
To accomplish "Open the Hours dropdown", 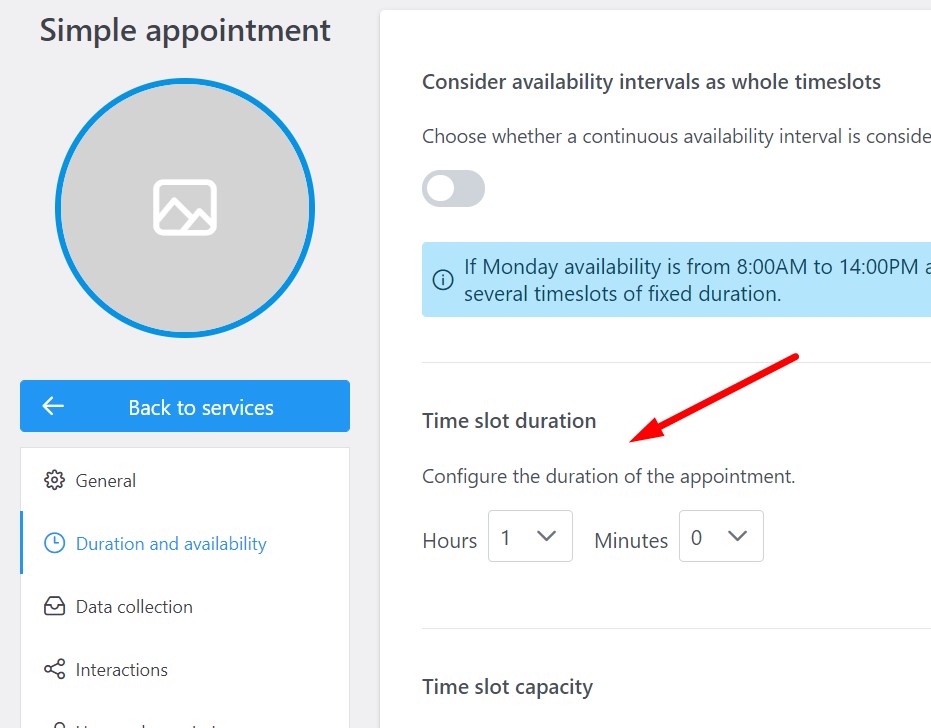I will (530, 536).
